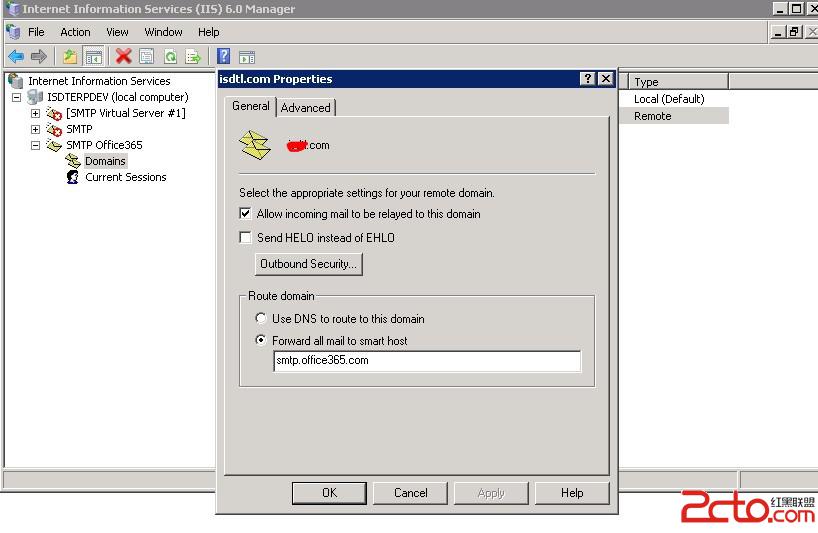The width and height of the screenshot is (818, 533).
Task: Switch to the General tab
Action: (x=251, y=106)
